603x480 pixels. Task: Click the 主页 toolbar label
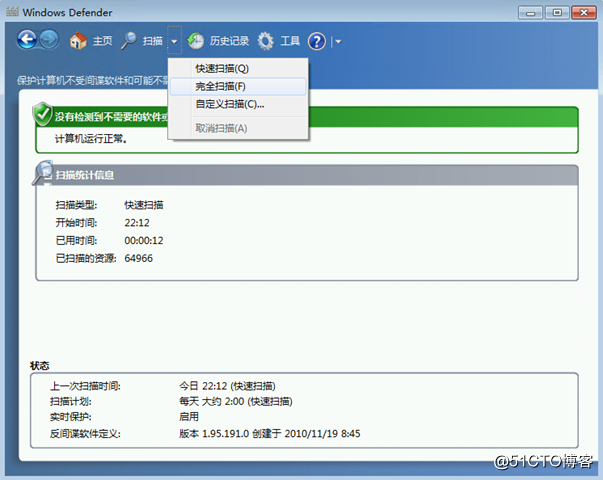pyautogui.click(x=102, y=41)
